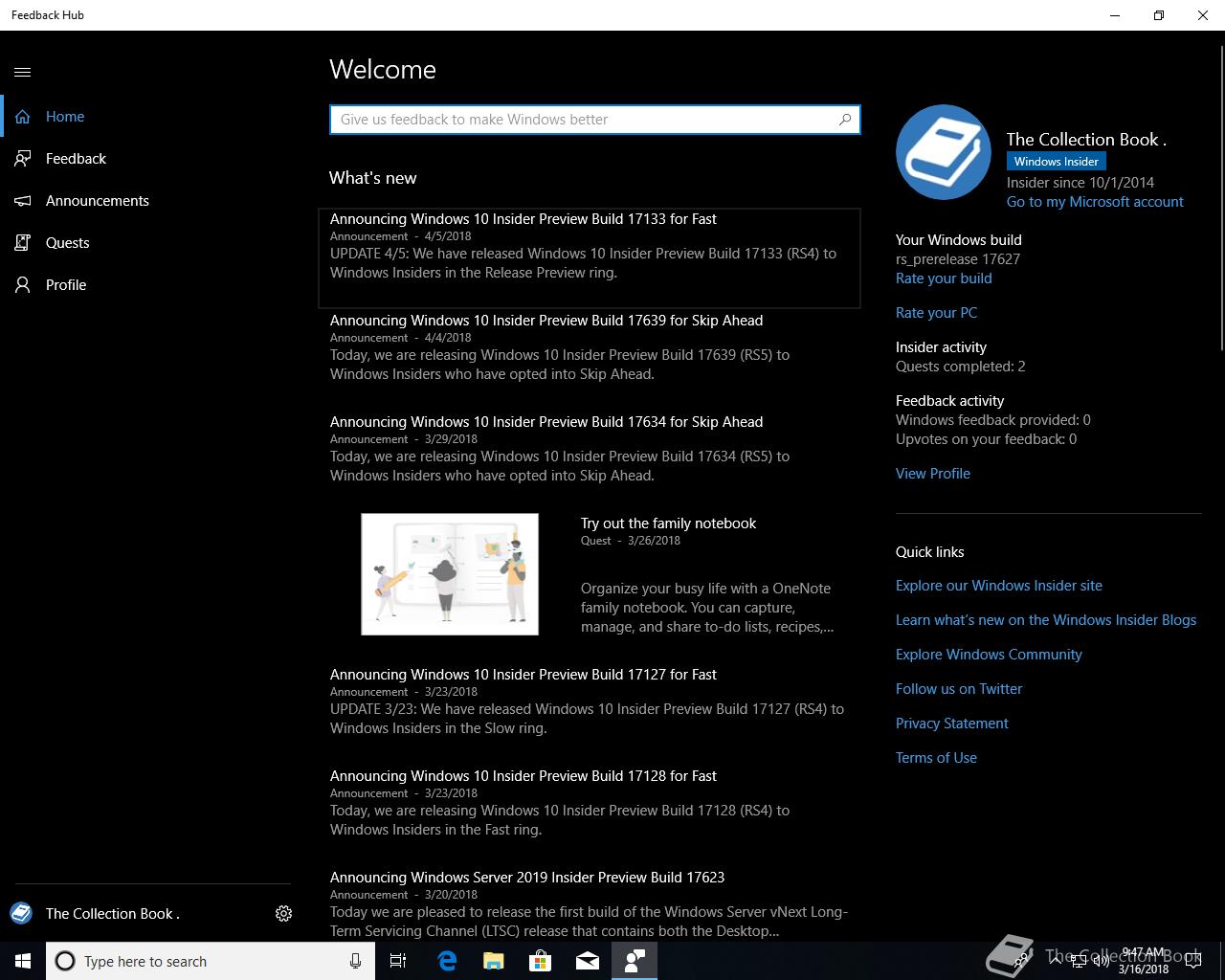This screenshot has height=980, width=1225.
Task: Open settings gear in sidebar
Action: click(283, 914)
